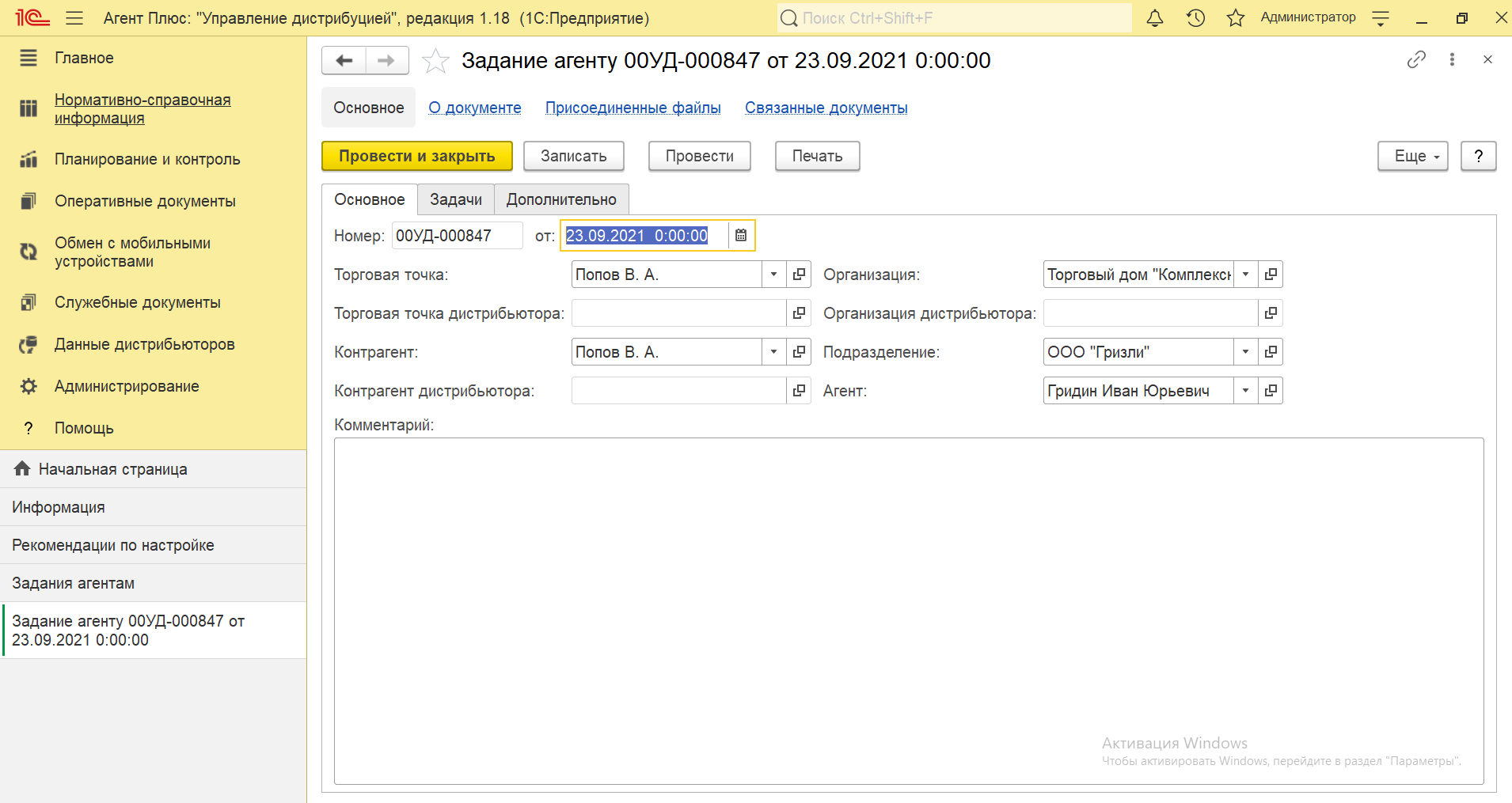
Task: Click the forward navigation arrow
Action: (x=387, y=61)
